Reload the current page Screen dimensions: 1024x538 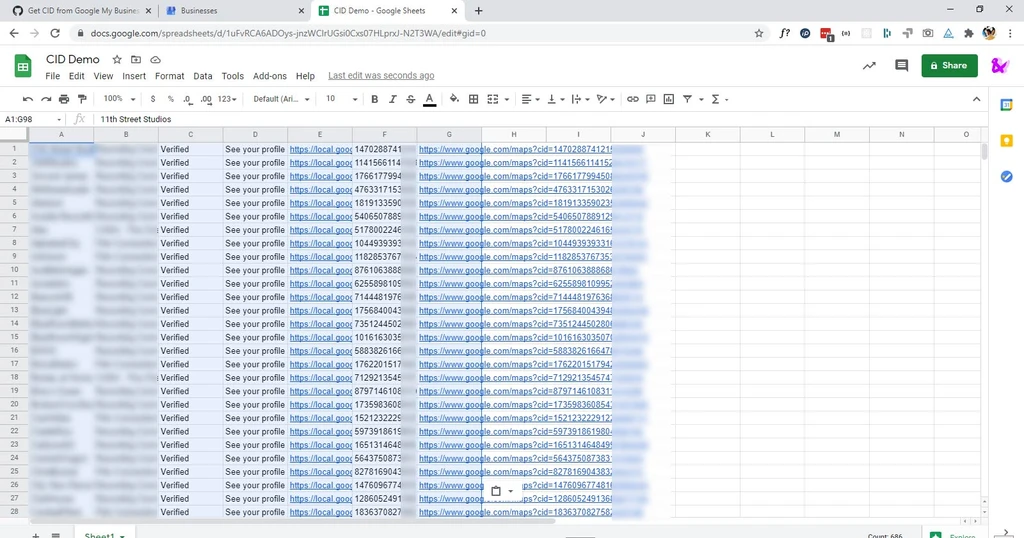[x=55, y=33]
